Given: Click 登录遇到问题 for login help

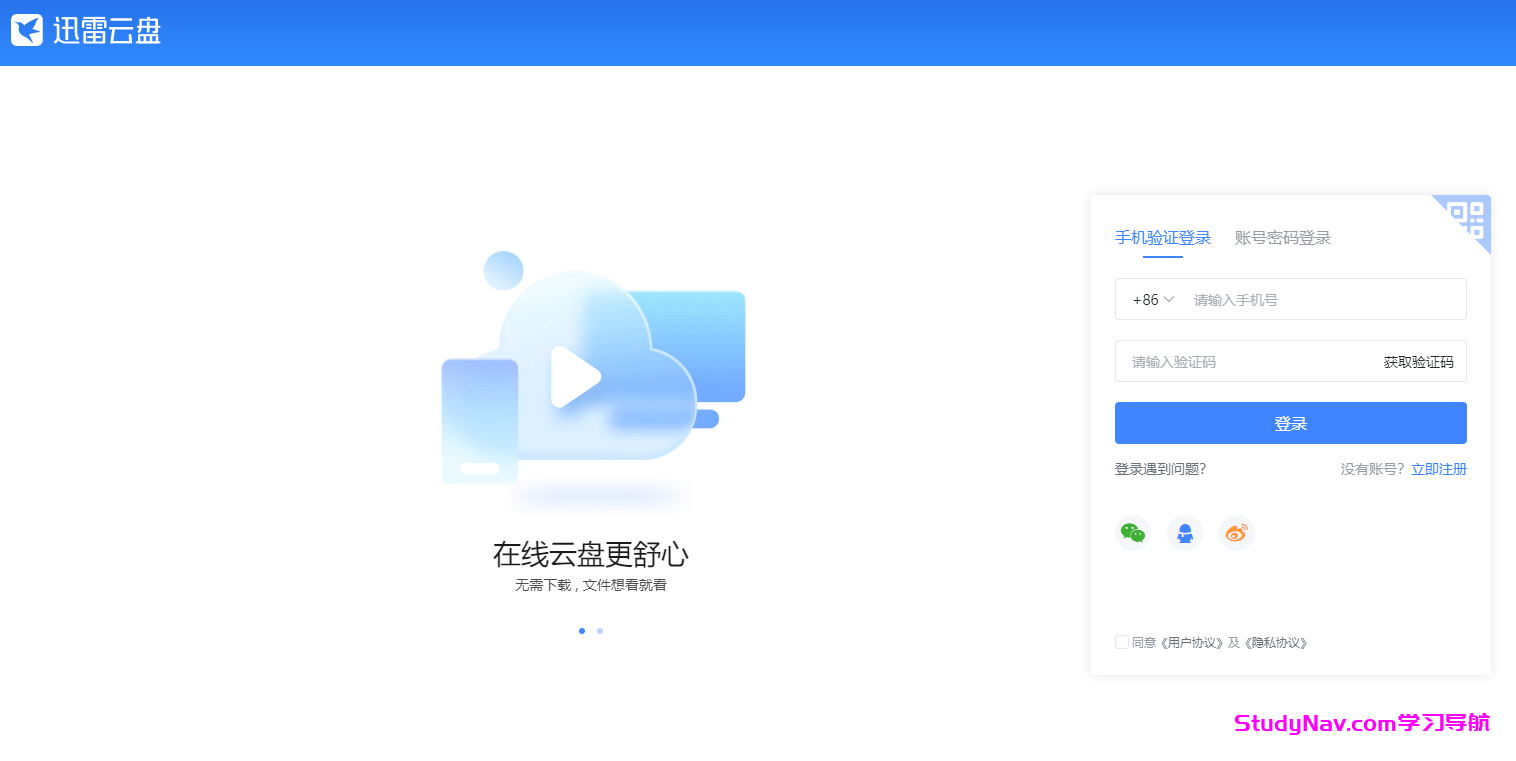Looking at the screenshot, I should tap(1162, 468).
